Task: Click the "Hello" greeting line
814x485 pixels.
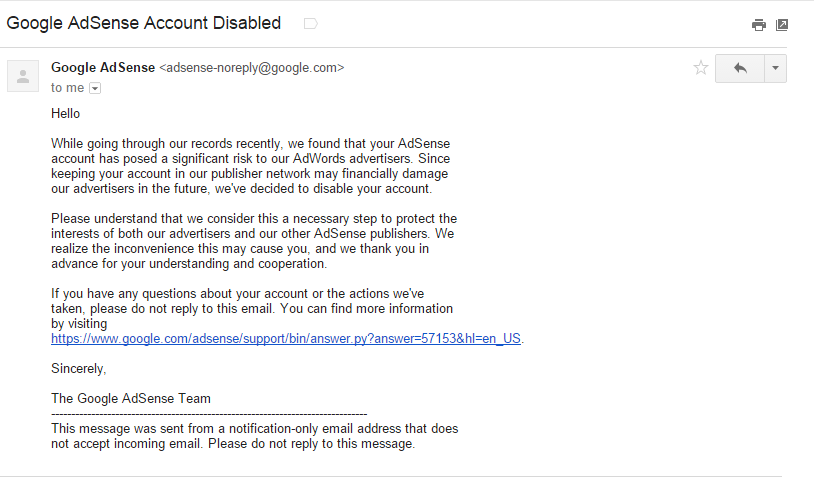Action: coord(65,114)
